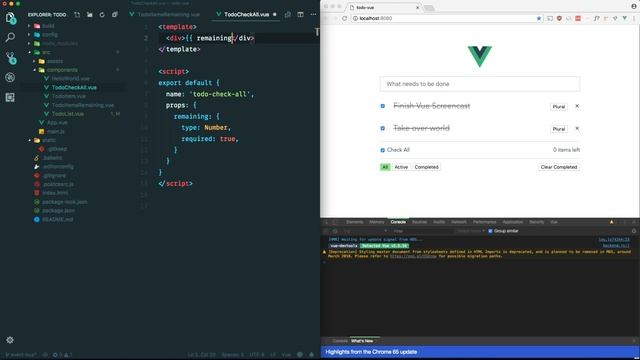Click the Clear Completed button
Image resolution: width=640 pixels, height=360 pixels.
(x=559, y=167)
